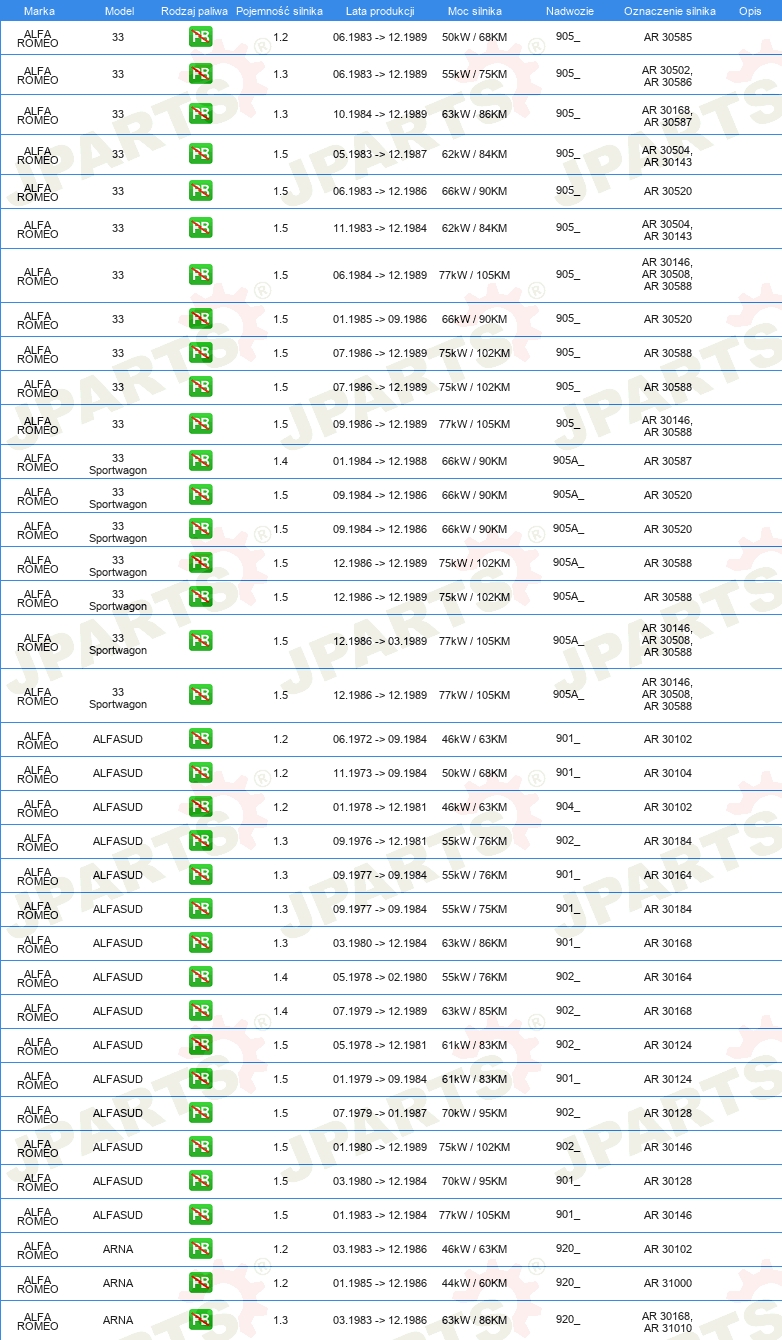Click the fuel icon in the 06.1972 -> 09.1984 row

coord(200,739)
